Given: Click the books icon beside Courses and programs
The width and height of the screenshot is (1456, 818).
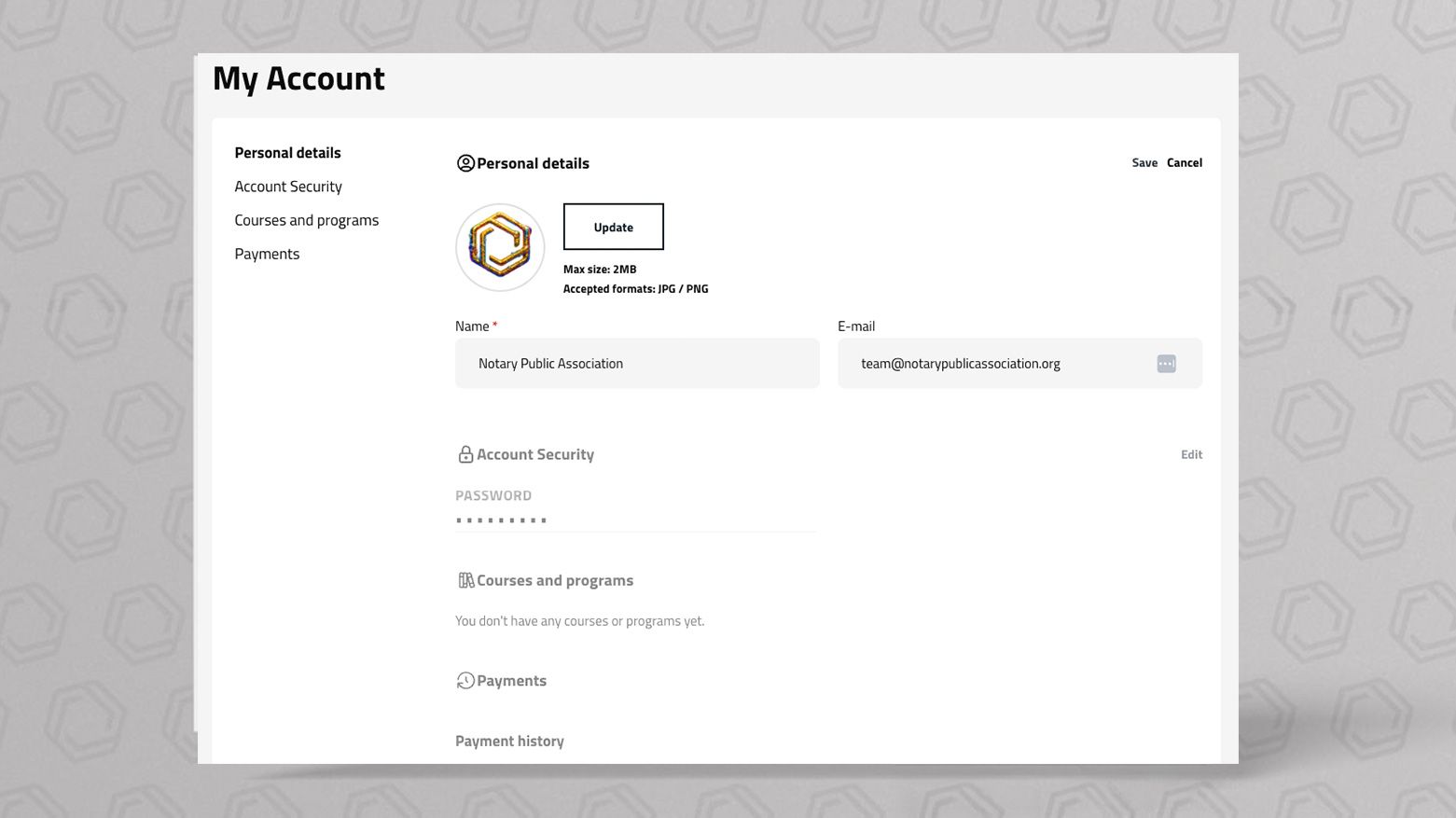Looking at the screenshot, I should 465,580.
